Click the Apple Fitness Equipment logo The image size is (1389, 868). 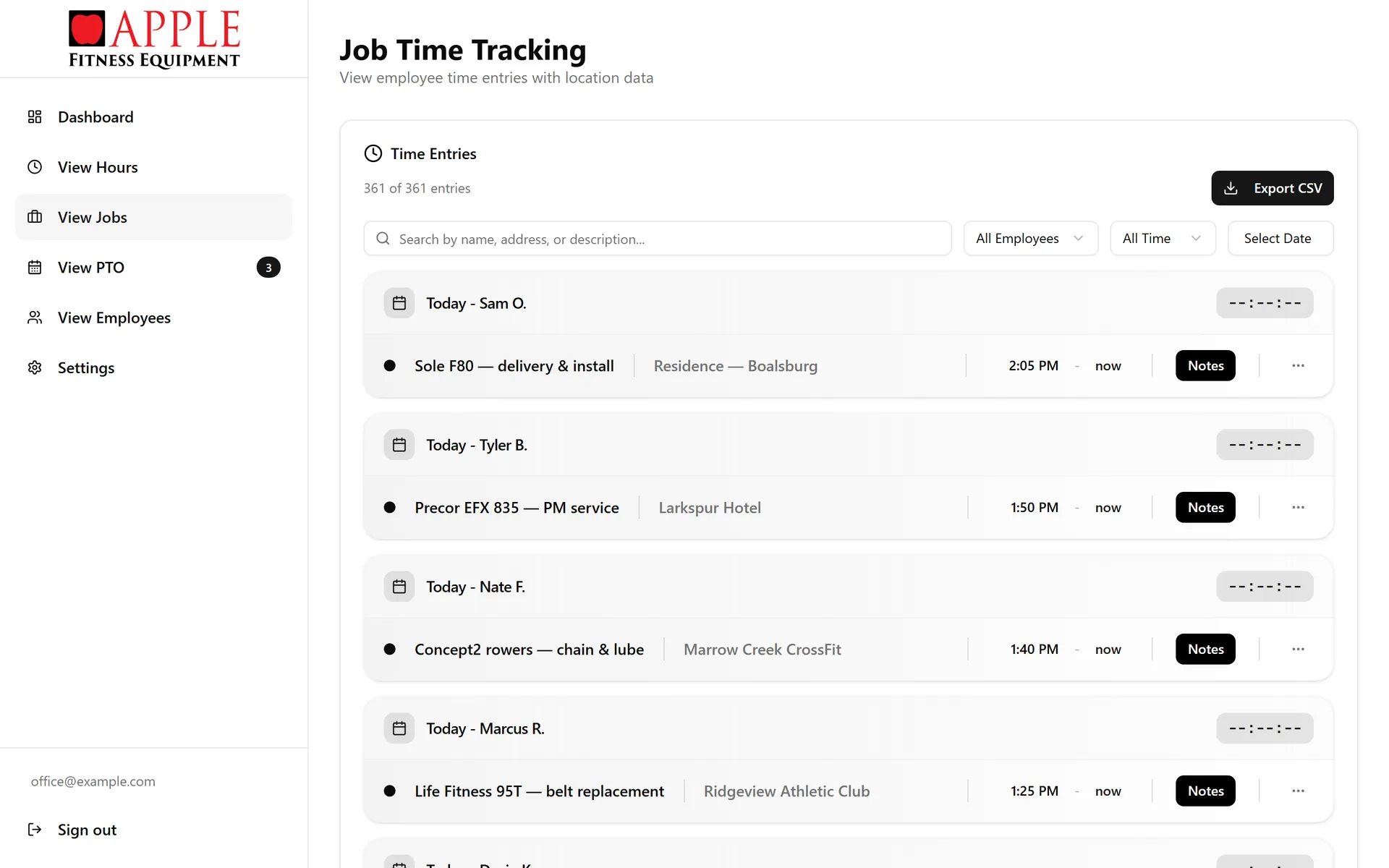coord(154,39)
